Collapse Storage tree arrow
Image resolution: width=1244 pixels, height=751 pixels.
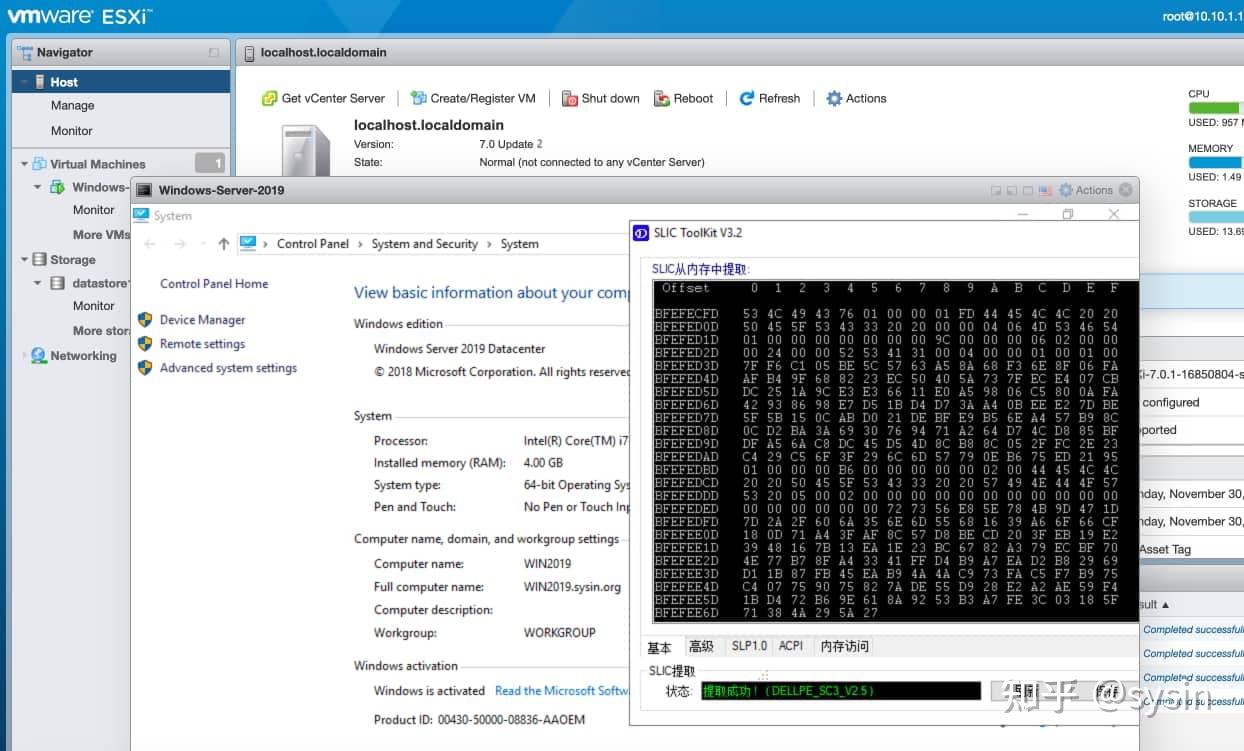click(25, 260)
